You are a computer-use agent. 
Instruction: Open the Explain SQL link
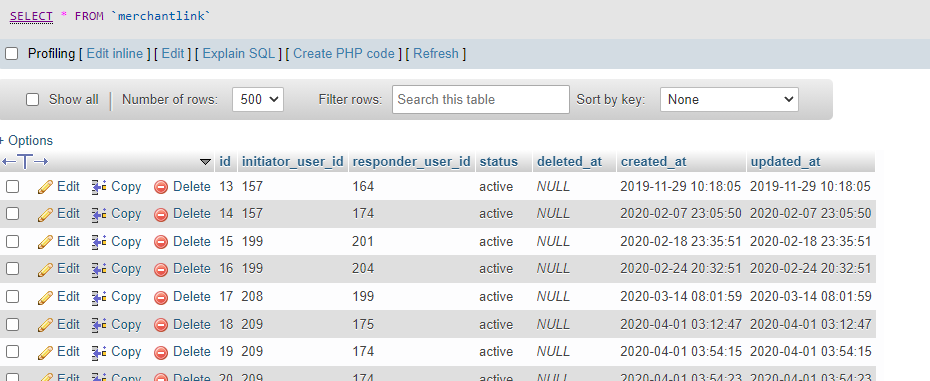coord(238,54)
